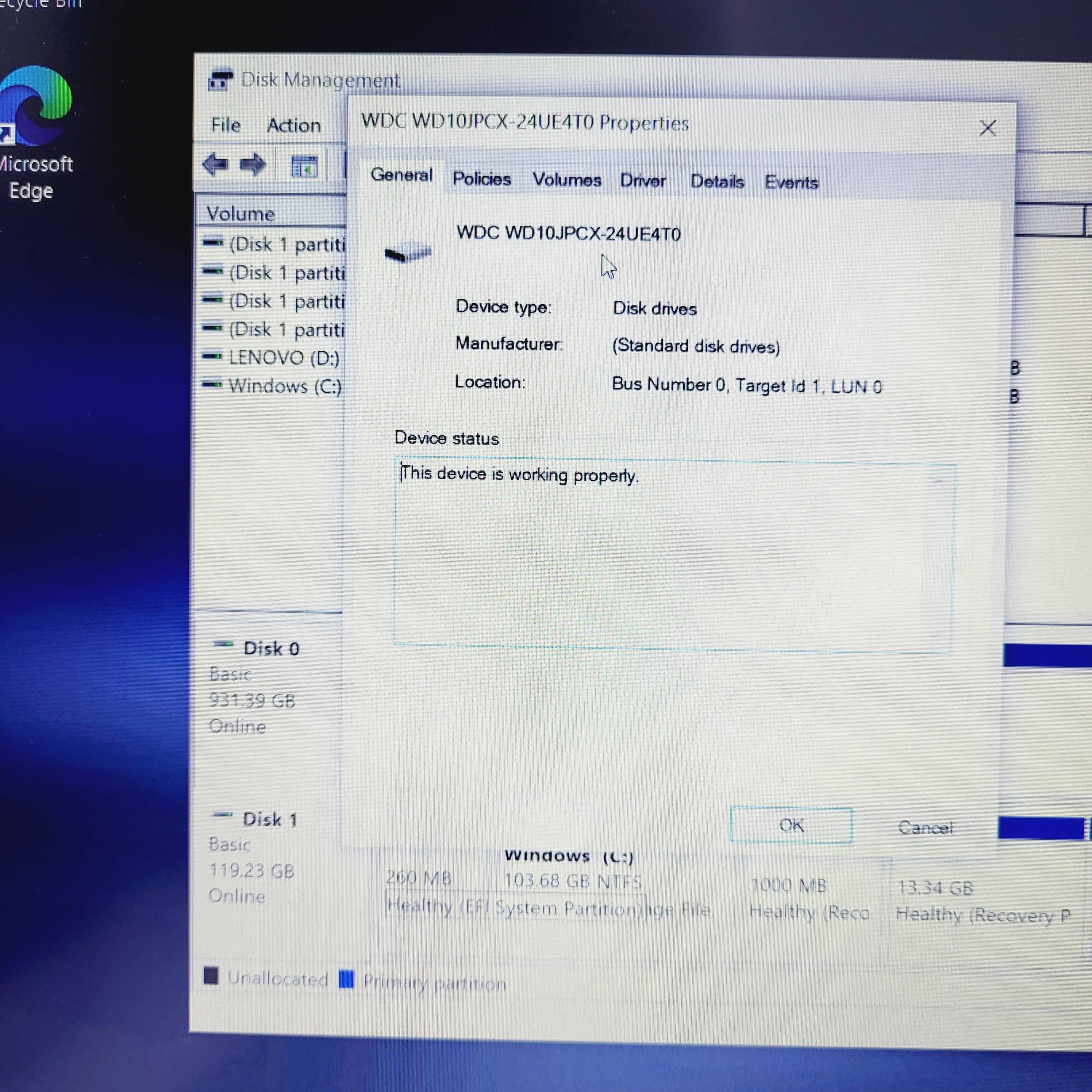This screenshot has height=1092, width=1092.
Task: Select the first Disk 1 partition row
Action: tap(274, 244)
